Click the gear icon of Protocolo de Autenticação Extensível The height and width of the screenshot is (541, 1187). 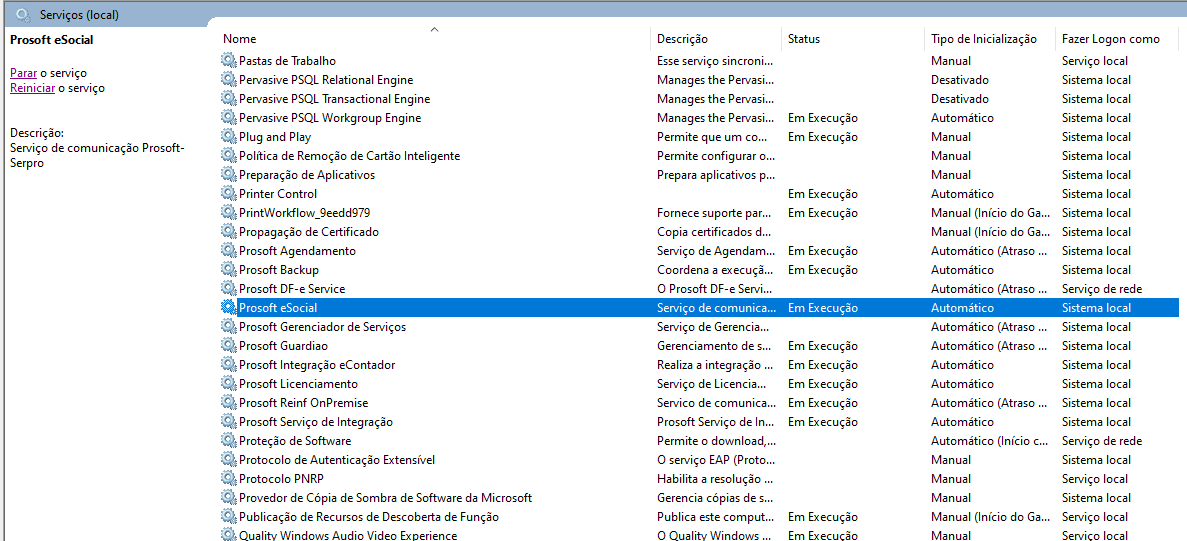(229, 459)
